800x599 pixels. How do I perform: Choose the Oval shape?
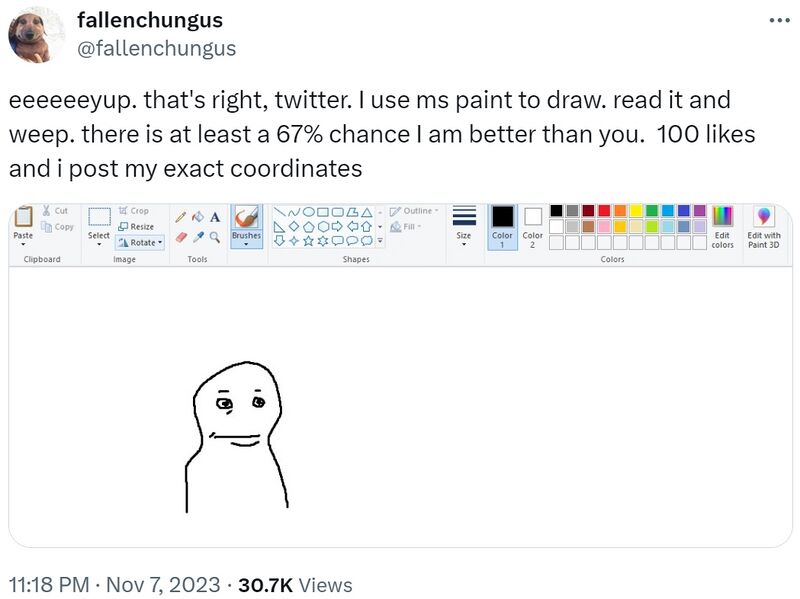(310, 211)
